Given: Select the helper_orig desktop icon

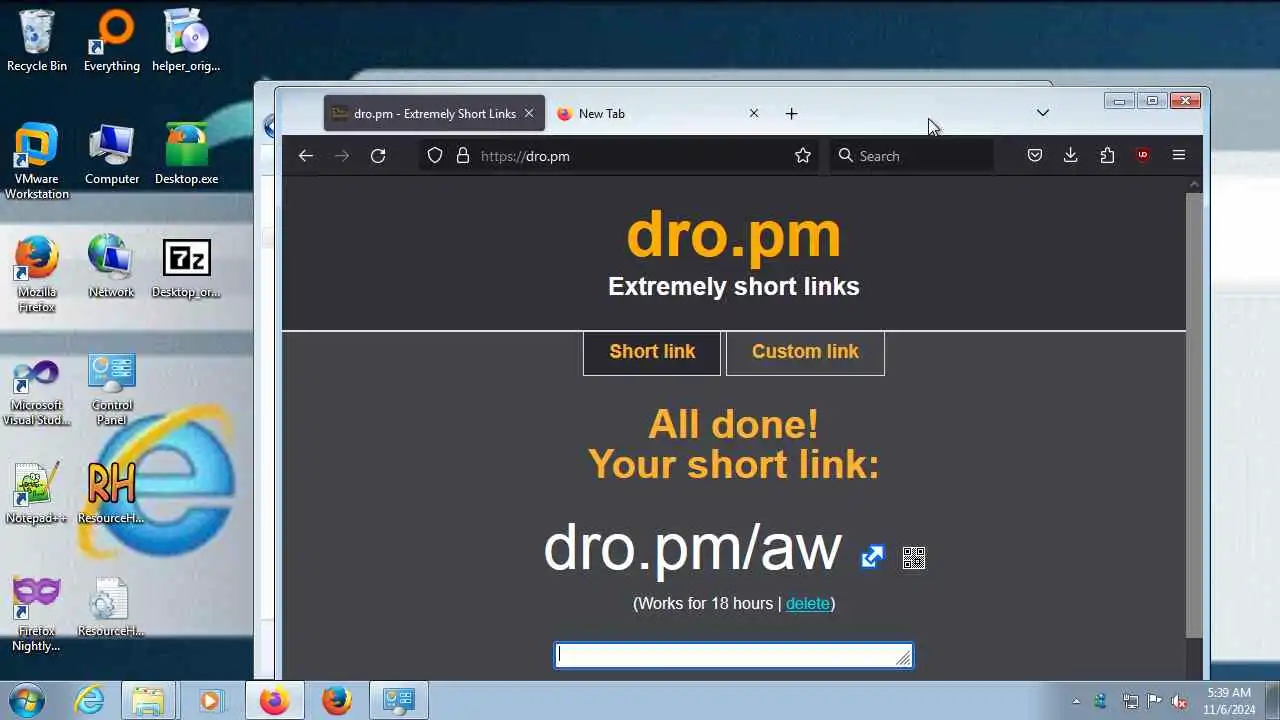Looking at the screenshot, I should (186, 41).
